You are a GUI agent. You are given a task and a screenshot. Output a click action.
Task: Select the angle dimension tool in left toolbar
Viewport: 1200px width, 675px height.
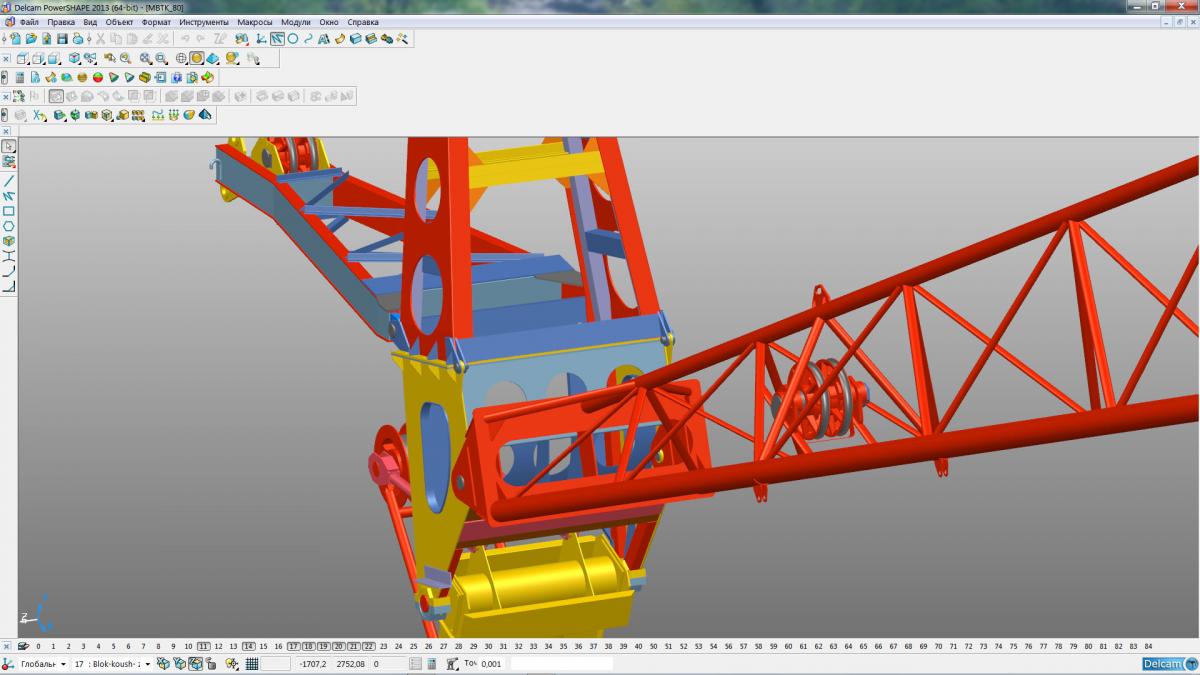pos(8,286)
